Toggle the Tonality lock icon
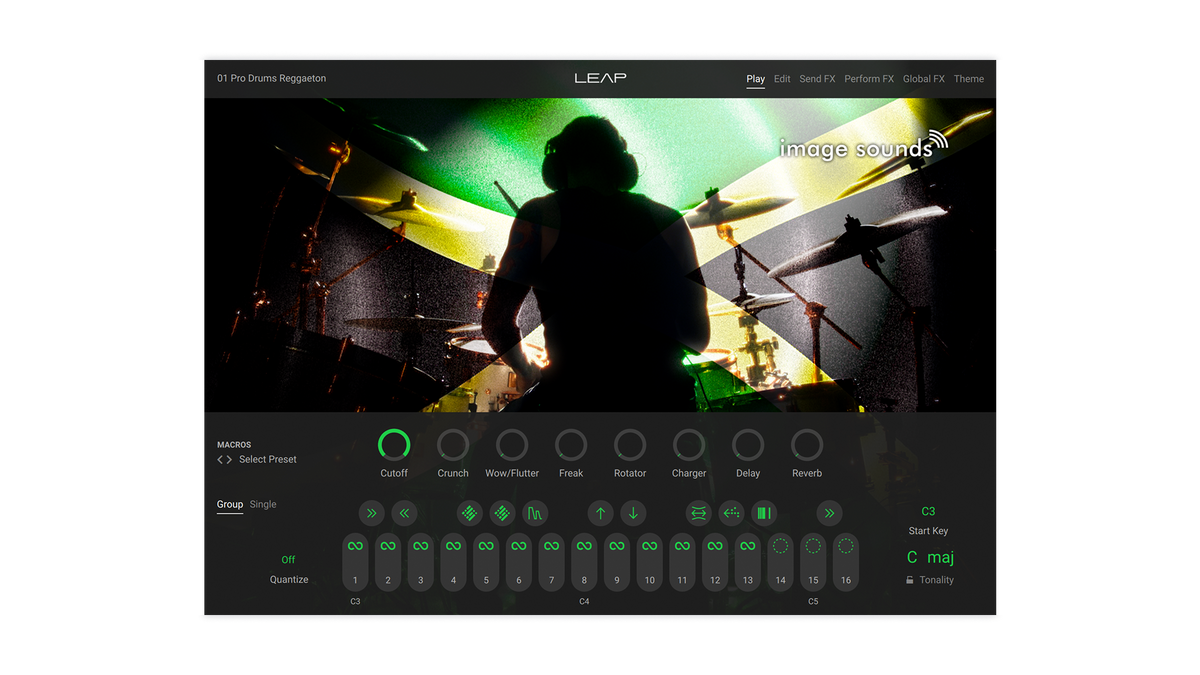Screen dimensions: 1200x675 [x=910, y=580]
